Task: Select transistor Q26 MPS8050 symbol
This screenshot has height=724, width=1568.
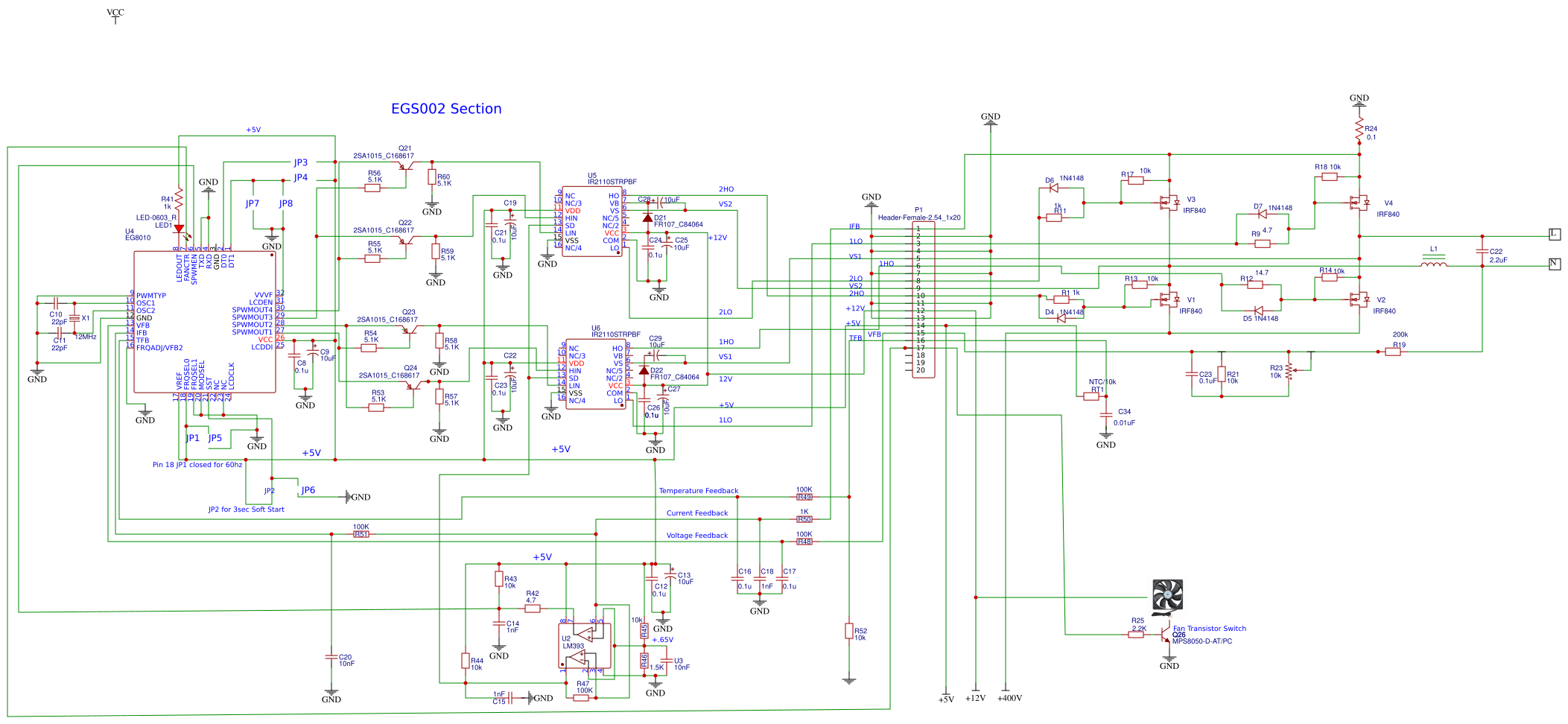Action: (1165, 635)
